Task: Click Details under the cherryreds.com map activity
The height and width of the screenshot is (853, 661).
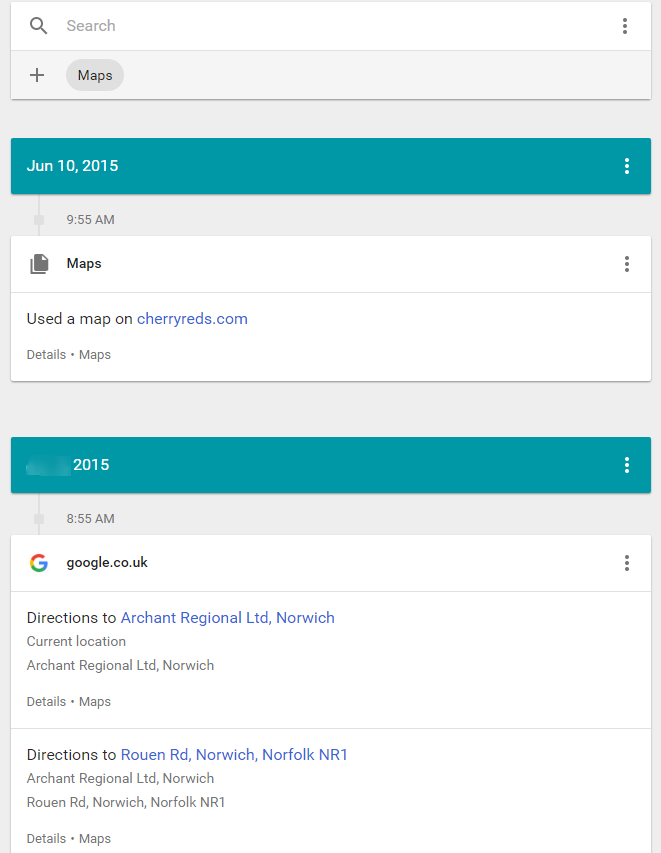Action: pos(46,354)
